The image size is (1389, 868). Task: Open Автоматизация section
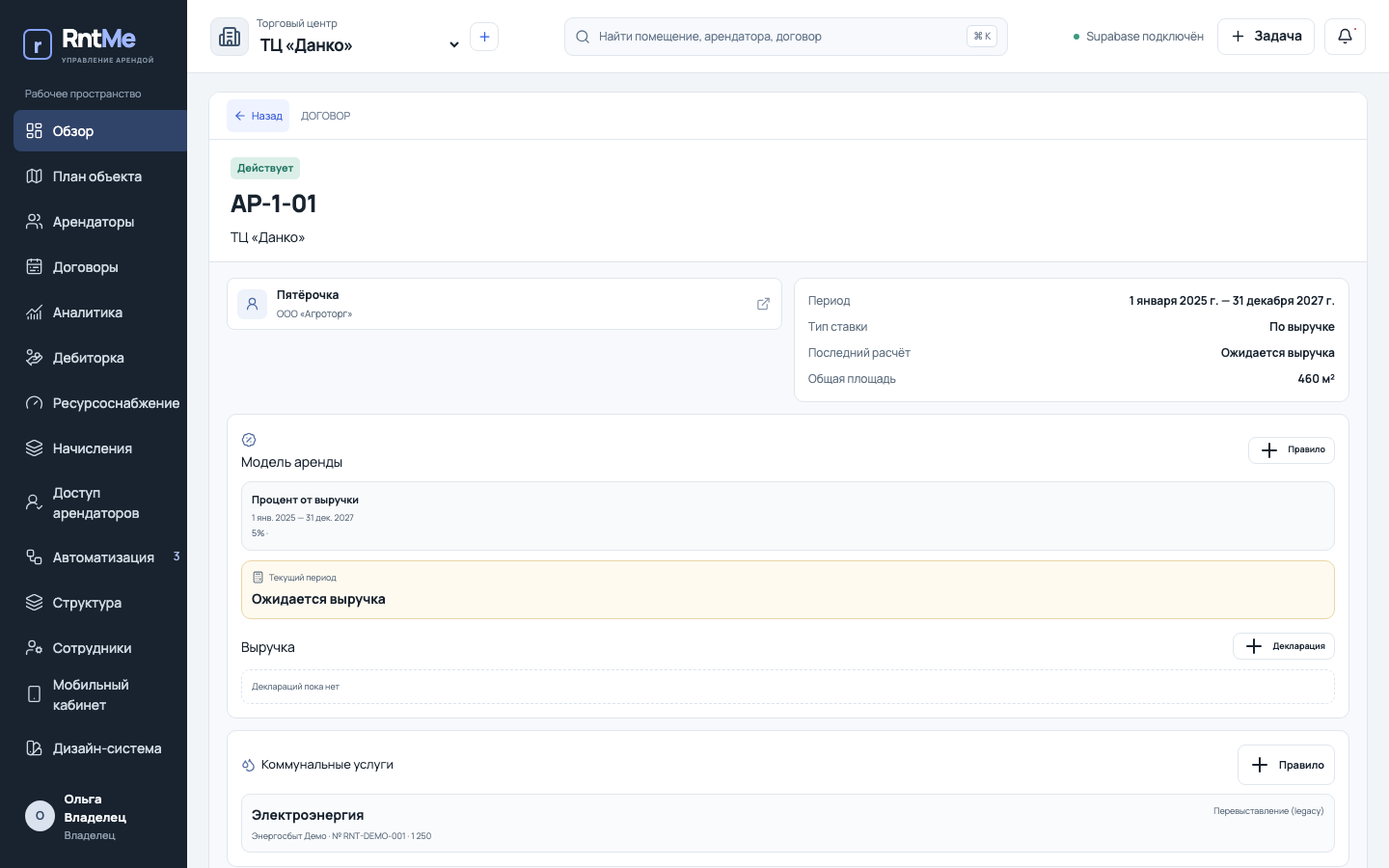[x=100, y=557]
